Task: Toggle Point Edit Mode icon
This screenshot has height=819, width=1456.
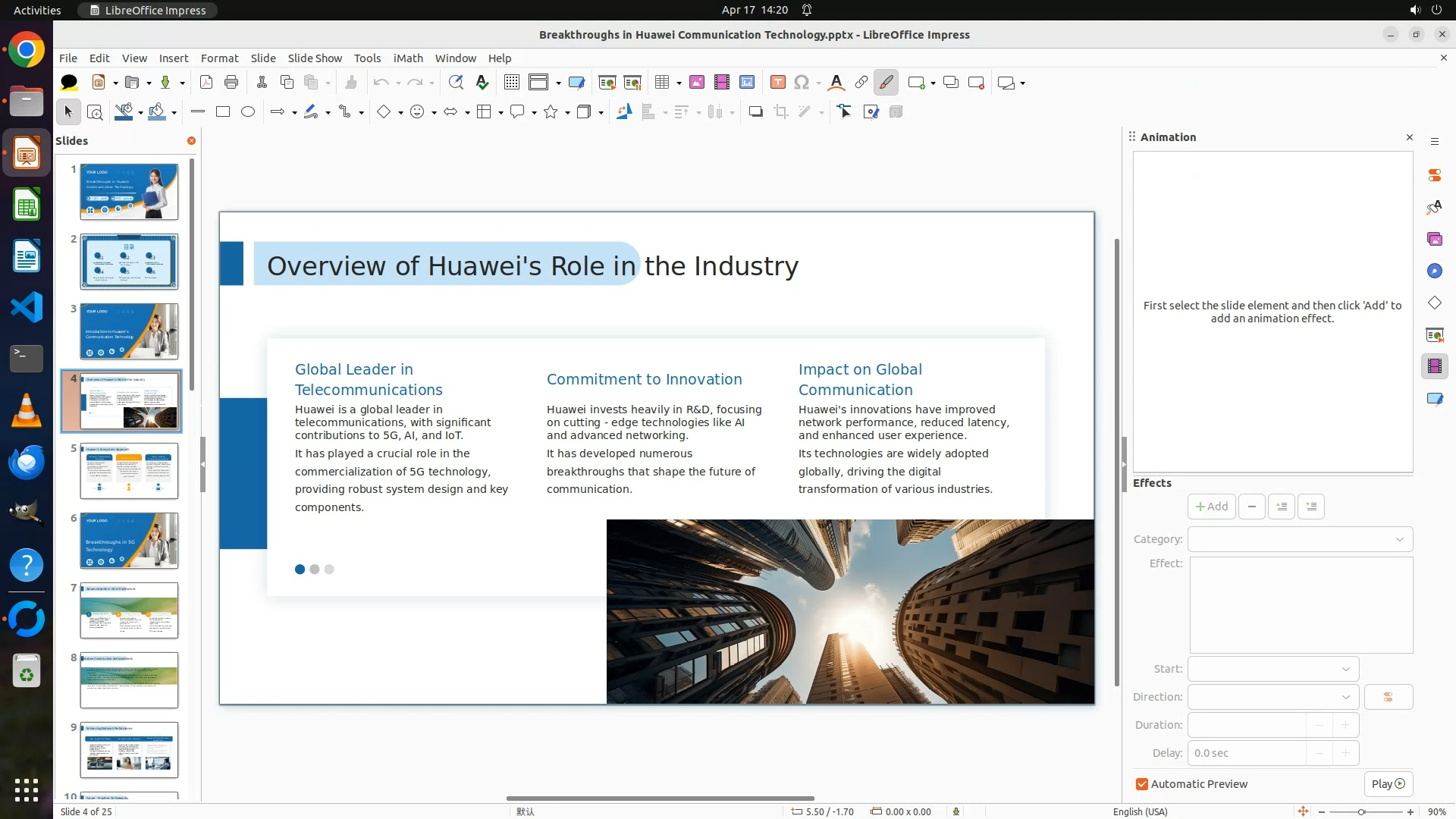Action: click(845, 112)
